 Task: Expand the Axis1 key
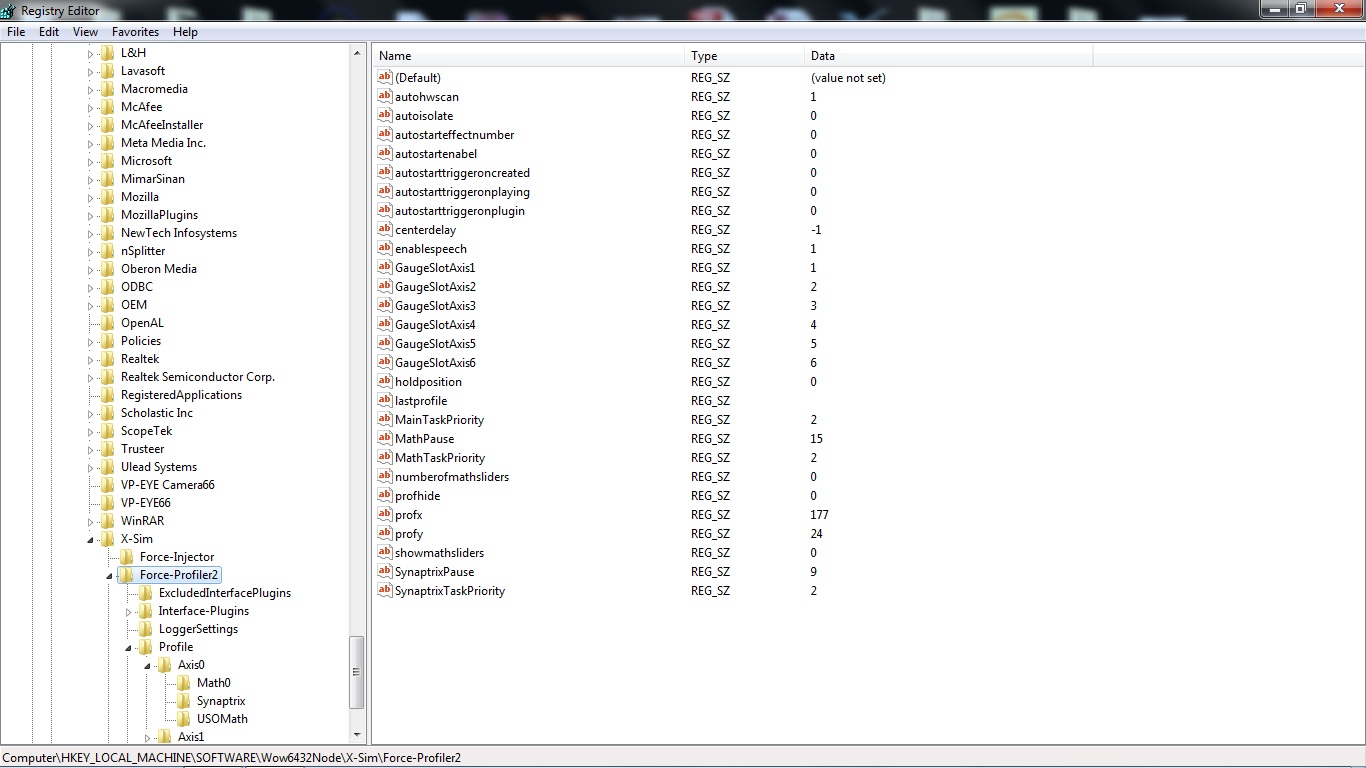click(x=148, y=737)
